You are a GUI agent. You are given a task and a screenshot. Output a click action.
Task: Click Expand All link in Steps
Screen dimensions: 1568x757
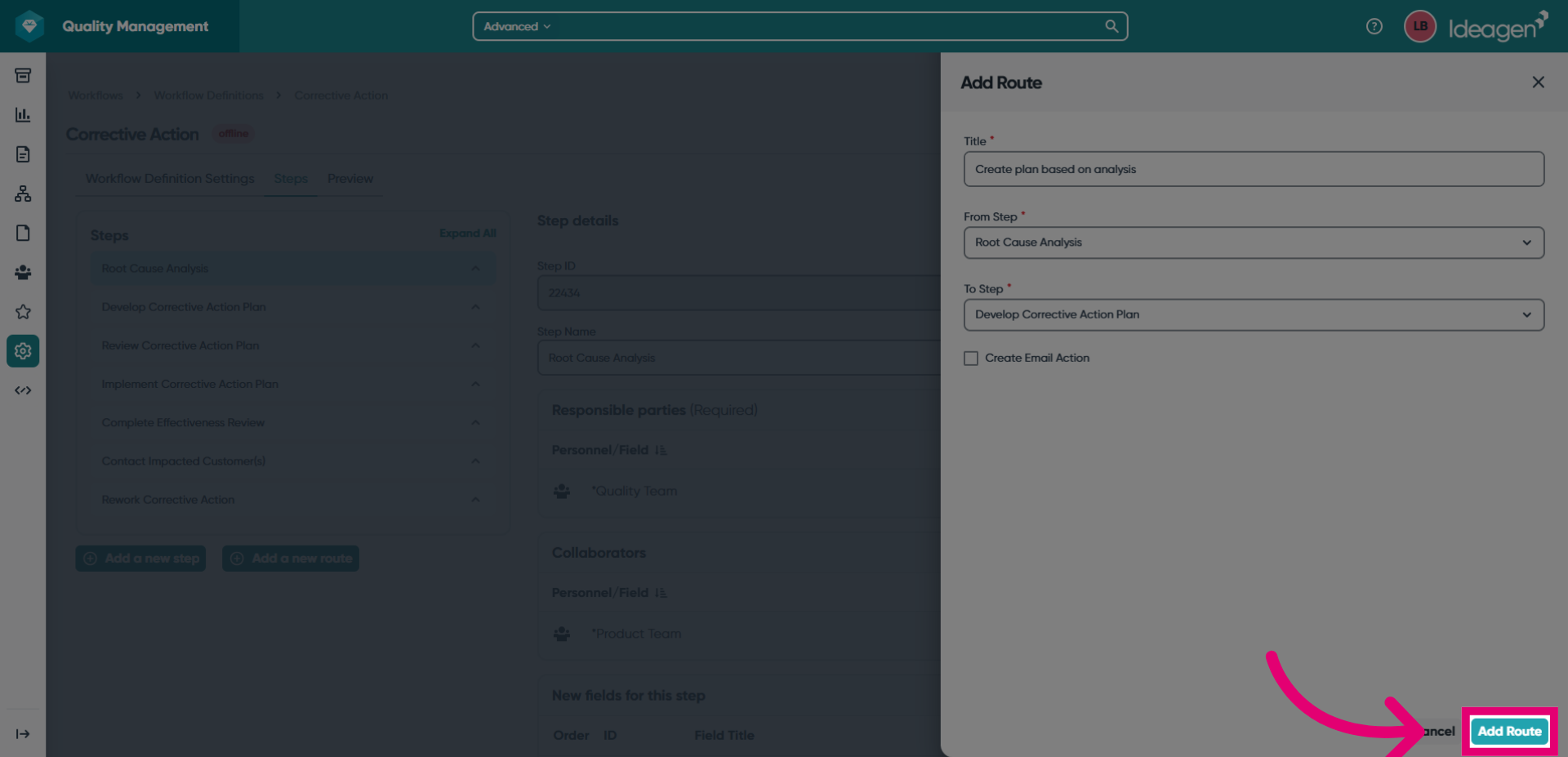tap(467, 234)
